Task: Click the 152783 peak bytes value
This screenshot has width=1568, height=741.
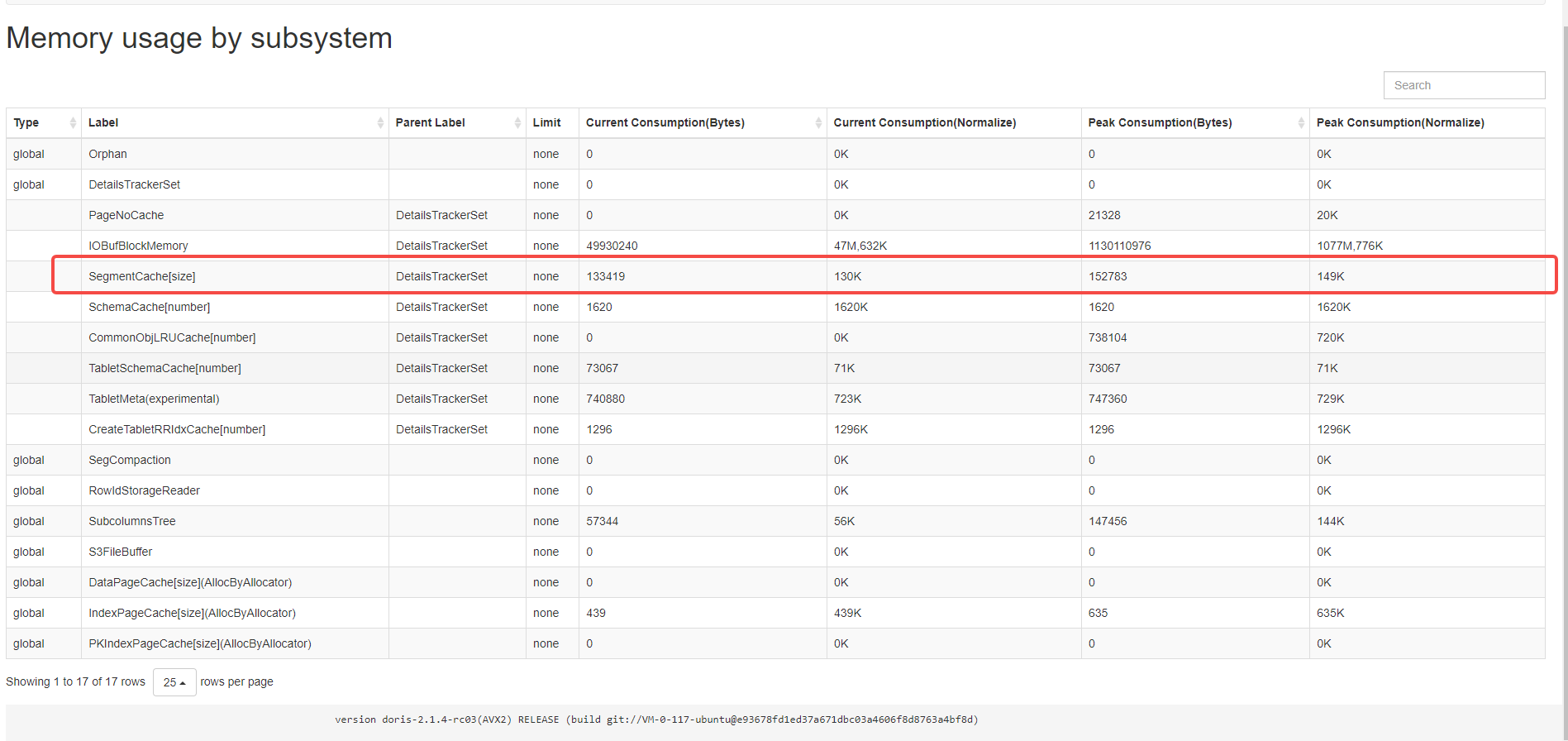Action: click(x=1108, y=276)
